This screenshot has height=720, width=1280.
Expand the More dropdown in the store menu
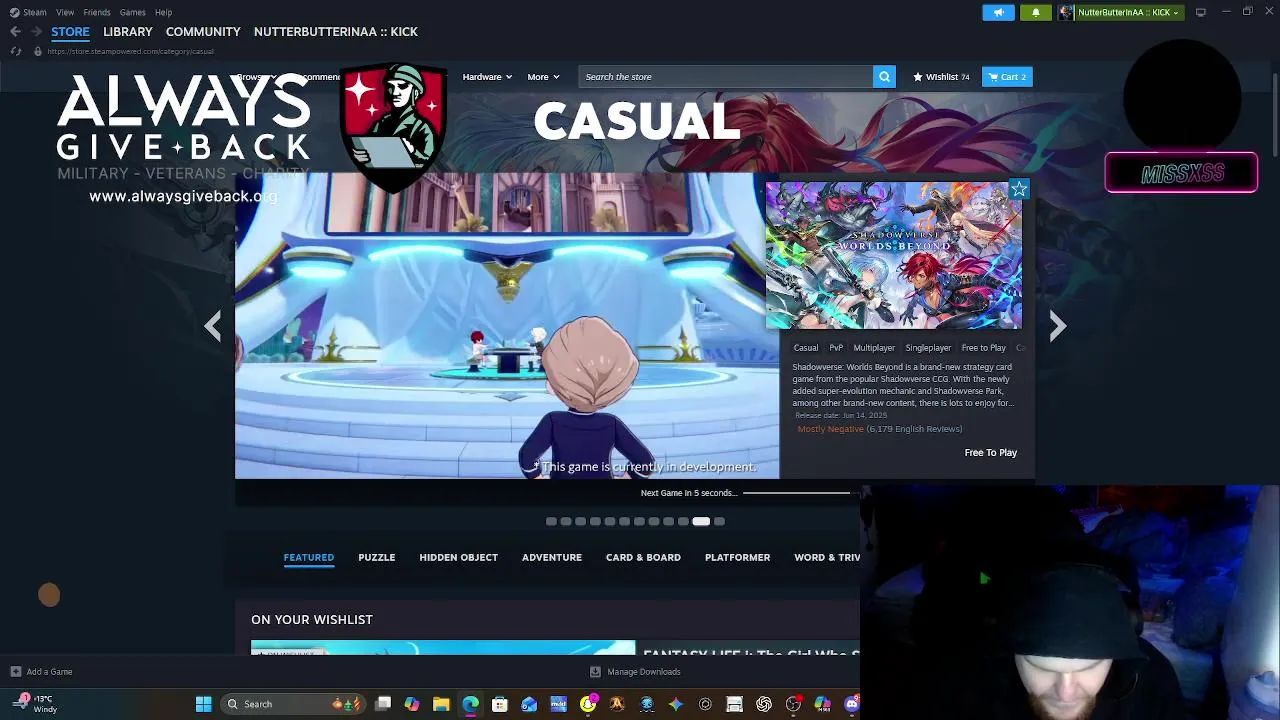pyautogui.click(x=543, y=77)
